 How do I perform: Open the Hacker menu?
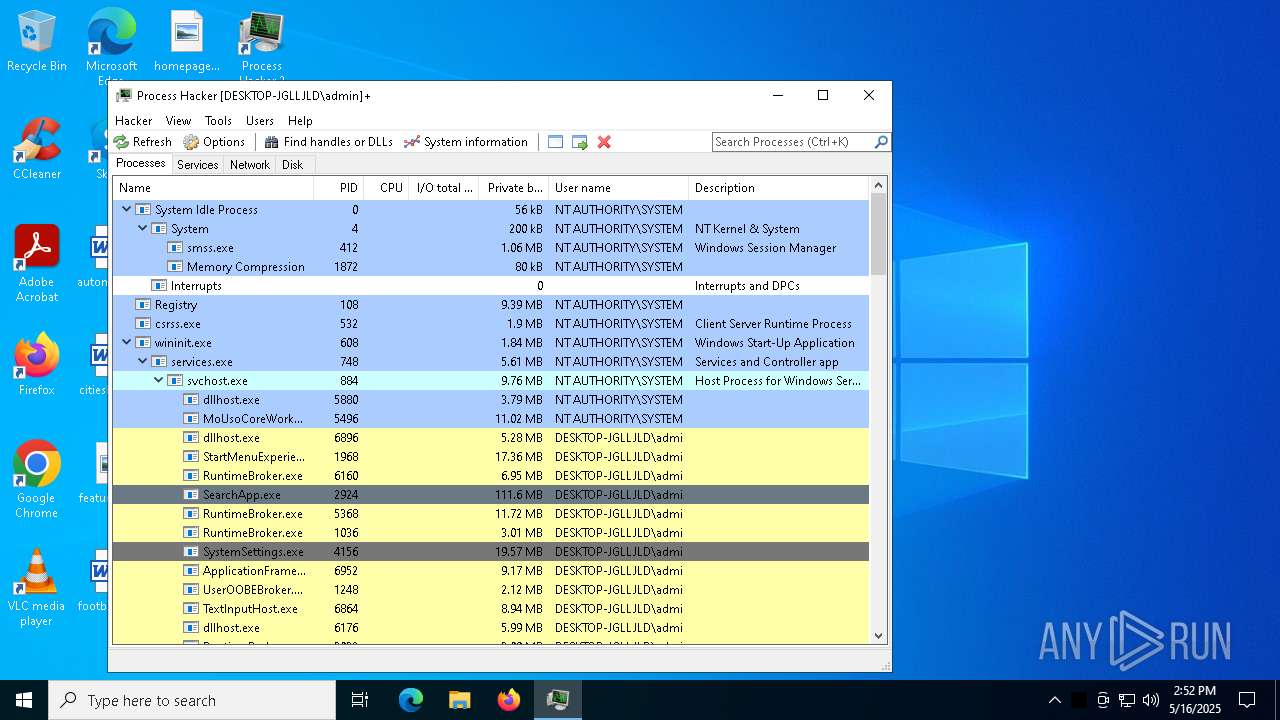(x=134, y=121)
